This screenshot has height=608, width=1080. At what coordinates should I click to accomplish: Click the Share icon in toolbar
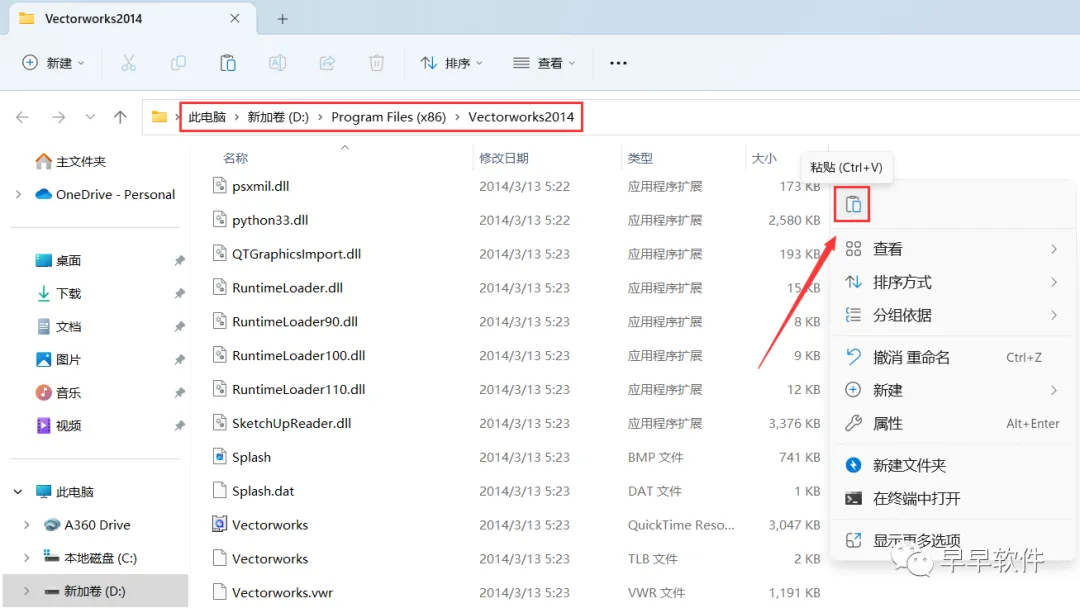(x=327, y=63)
